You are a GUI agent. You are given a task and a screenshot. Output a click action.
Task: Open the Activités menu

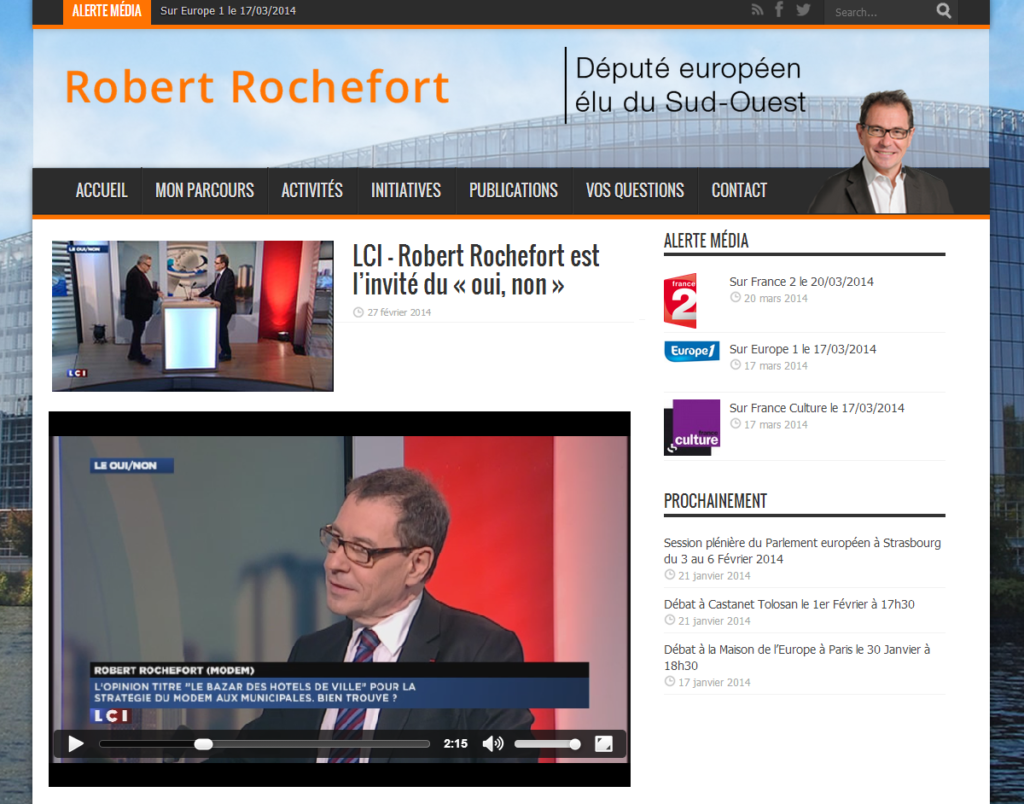312,190
